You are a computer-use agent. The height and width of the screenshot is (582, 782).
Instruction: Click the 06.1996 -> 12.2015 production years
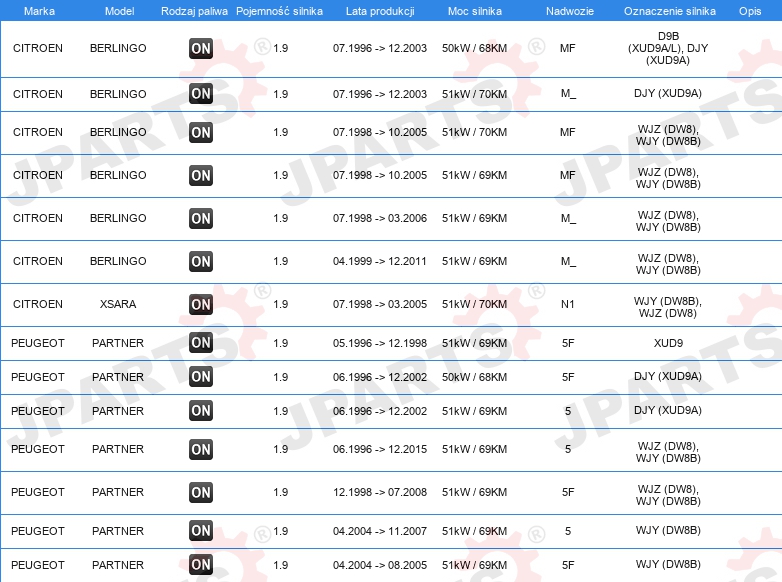click(x=380, y=449)
